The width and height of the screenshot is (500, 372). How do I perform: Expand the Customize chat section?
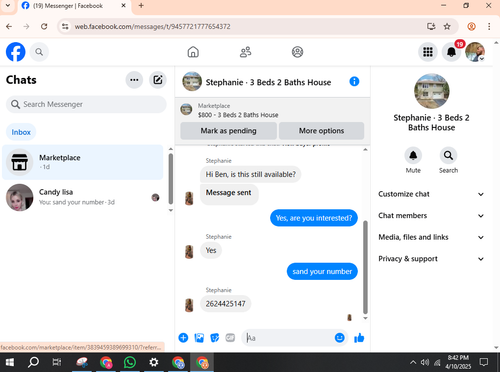click(x=431, y=194)
